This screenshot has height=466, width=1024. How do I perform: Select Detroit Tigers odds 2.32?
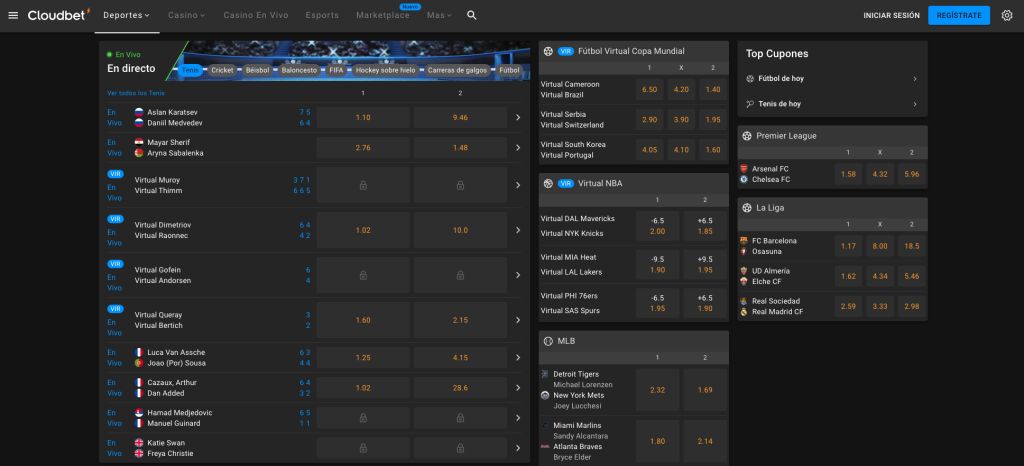pos(658,390)
